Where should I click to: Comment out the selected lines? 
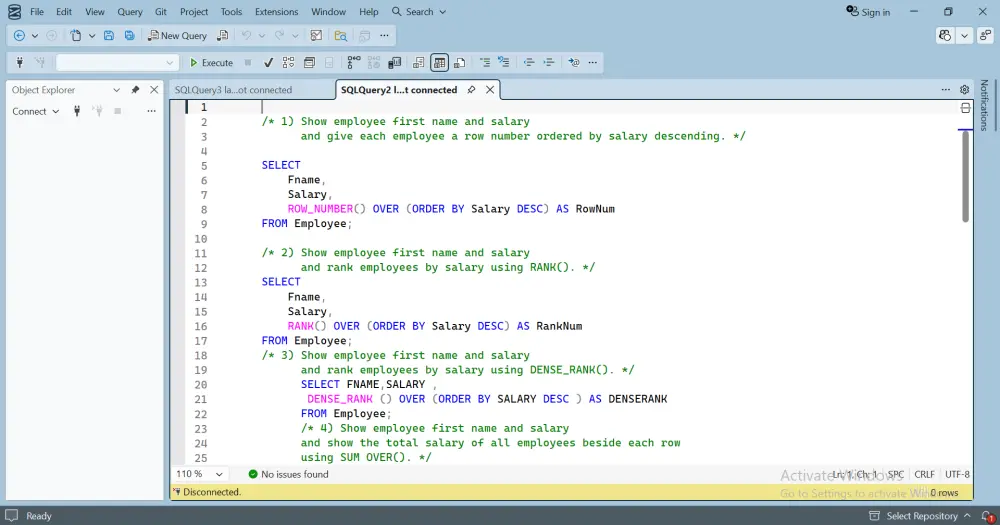tap(485, 63)
